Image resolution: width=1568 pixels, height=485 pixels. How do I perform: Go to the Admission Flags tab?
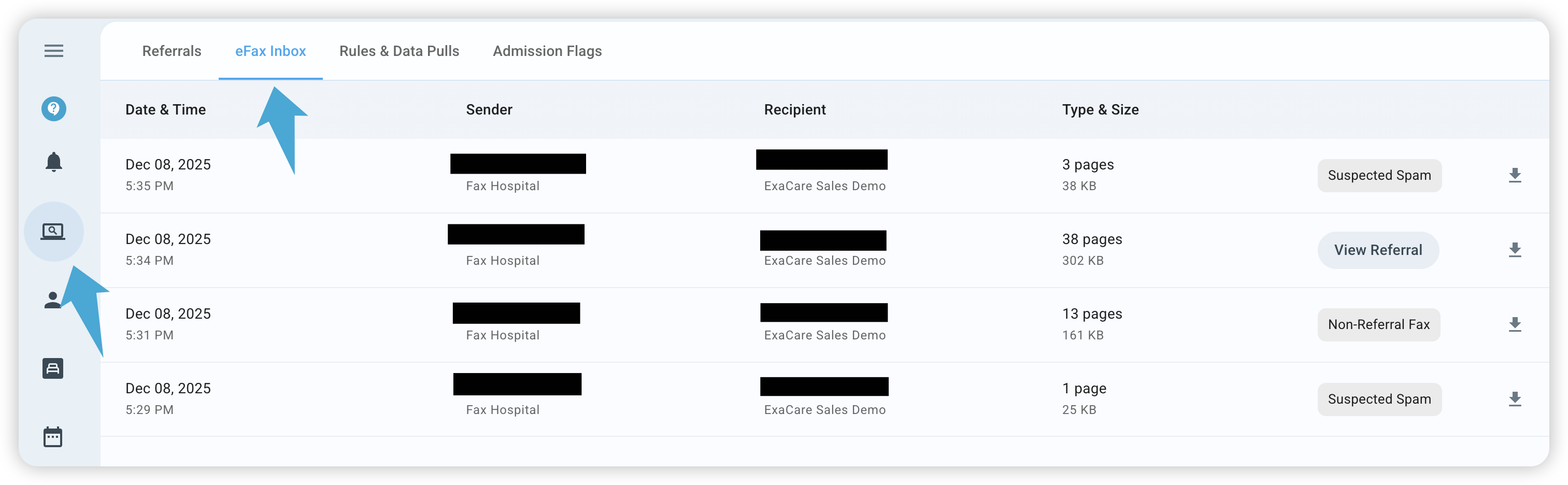click(547, 51)
